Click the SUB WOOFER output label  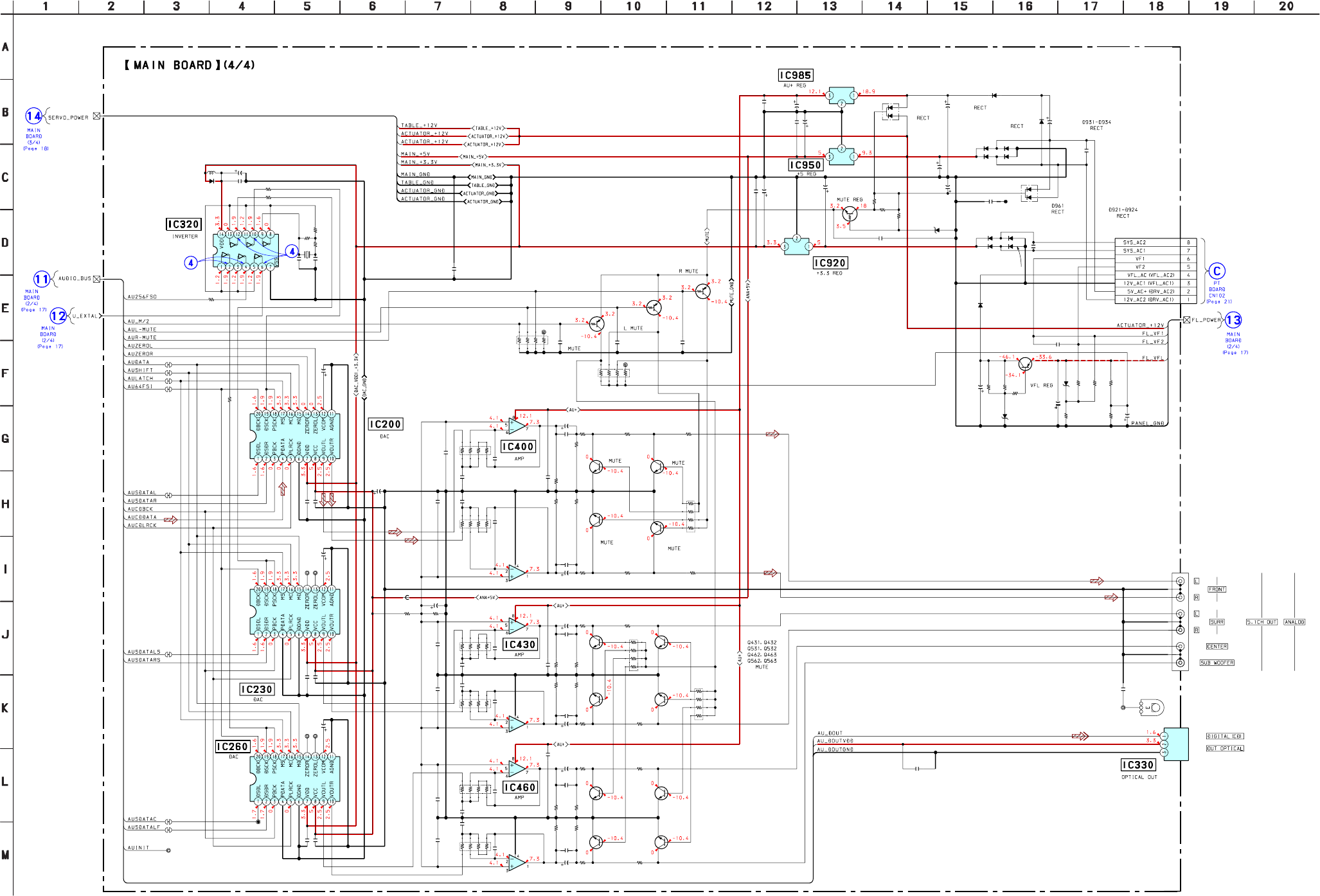(x=1217, y=663)
